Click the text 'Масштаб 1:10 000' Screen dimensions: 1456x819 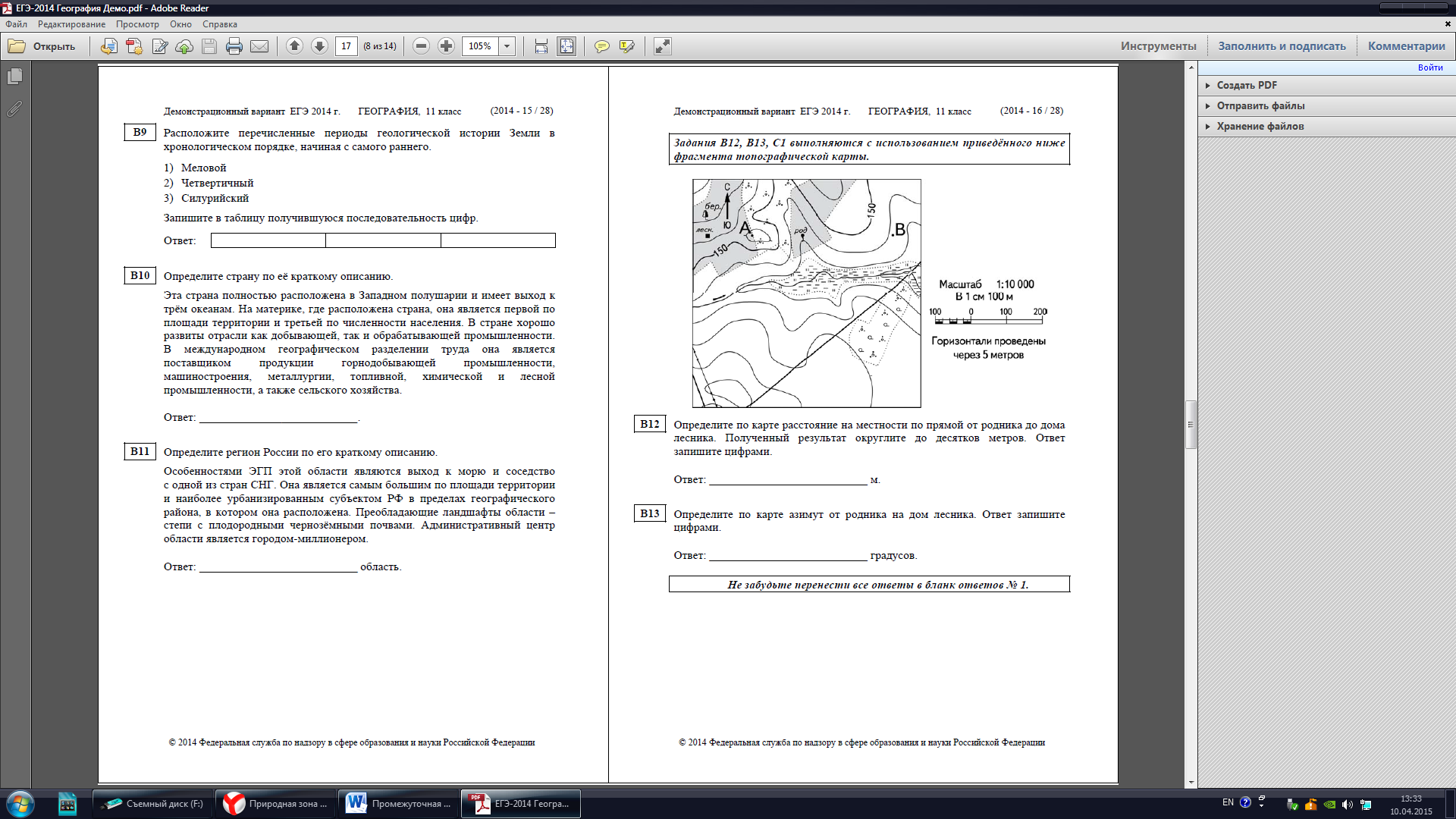[x=986, y=284]
